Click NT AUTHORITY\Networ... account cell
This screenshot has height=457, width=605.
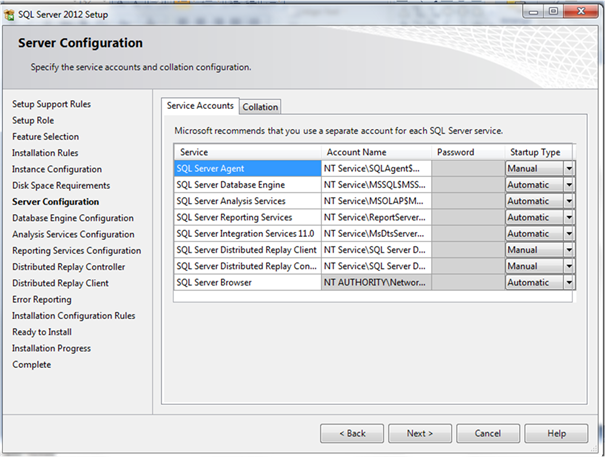click(x=376, y=282)
